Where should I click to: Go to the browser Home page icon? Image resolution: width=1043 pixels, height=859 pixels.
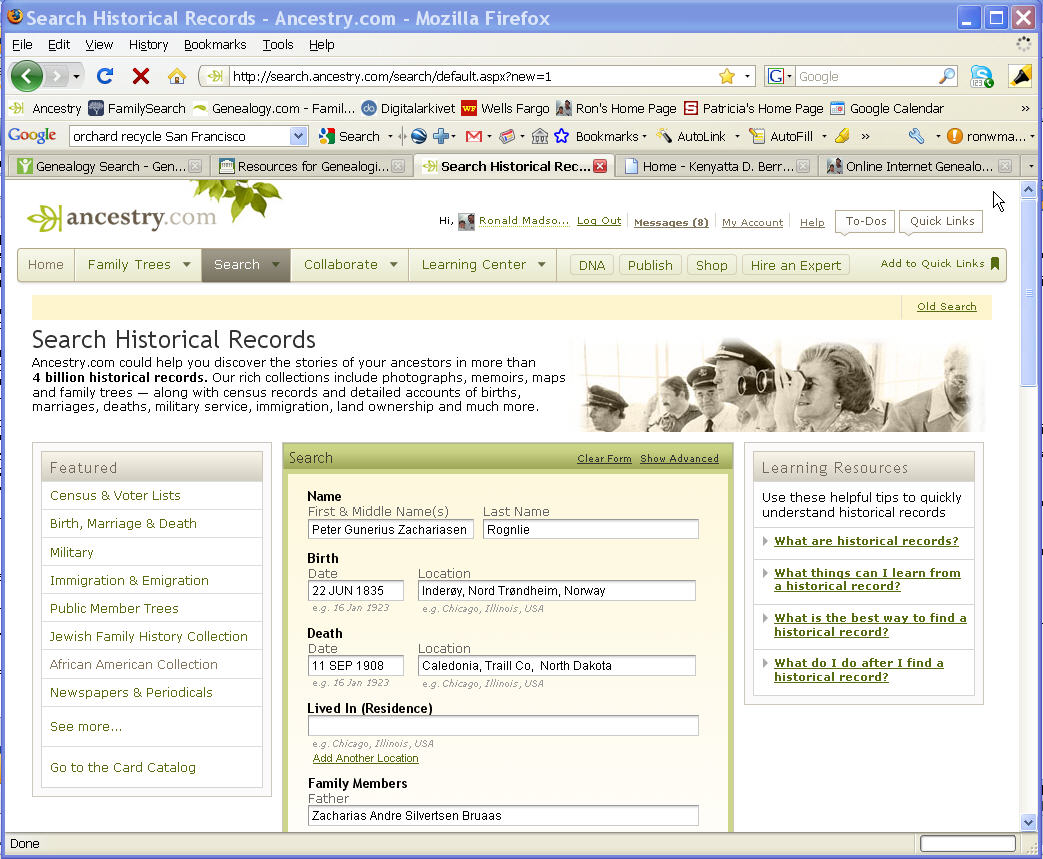pyautogui.click(x=176, y=76)
